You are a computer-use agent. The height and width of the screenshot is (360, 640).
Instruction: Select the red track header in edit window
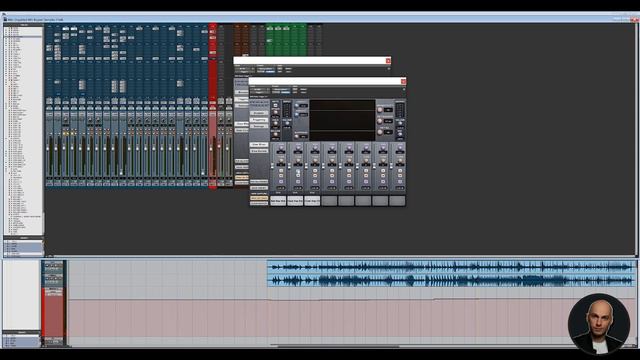pos(53,313)
